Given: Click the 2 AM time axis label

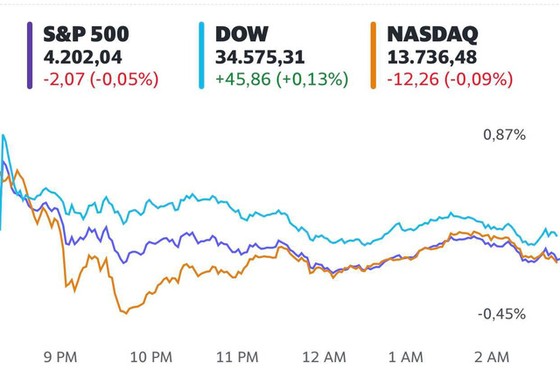Looking at the screenshot, I should 492,357.
